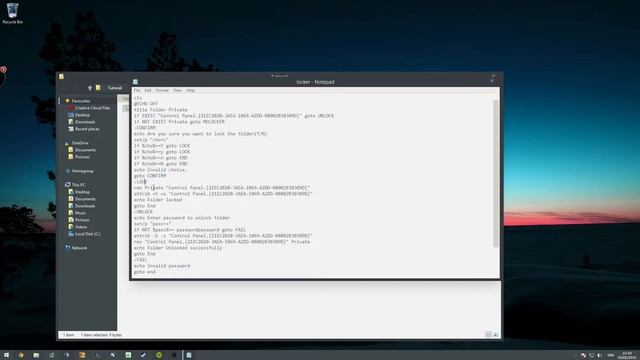This screenshot has width=640, height=360.
Task: Select Network in Explorer sidebar
Action: tap(79, 248)
